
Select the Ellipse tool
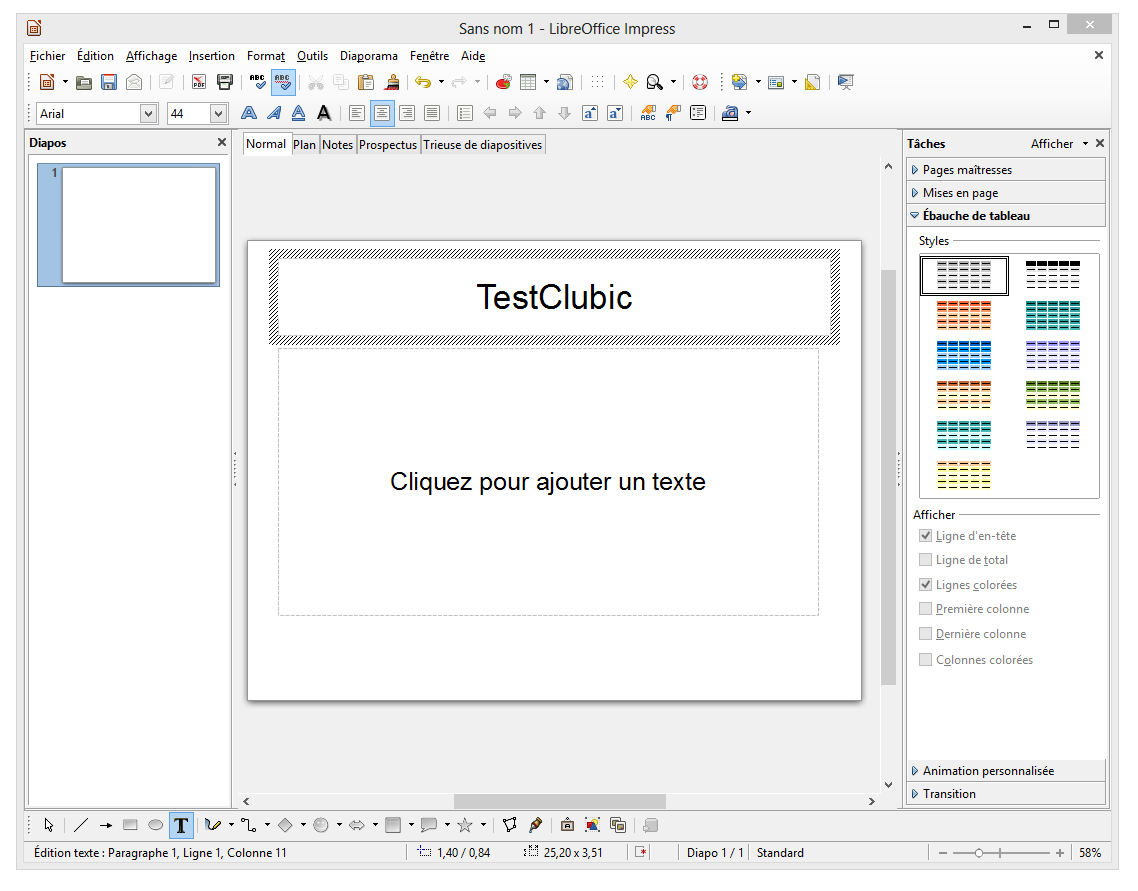(x=155, y=825)
